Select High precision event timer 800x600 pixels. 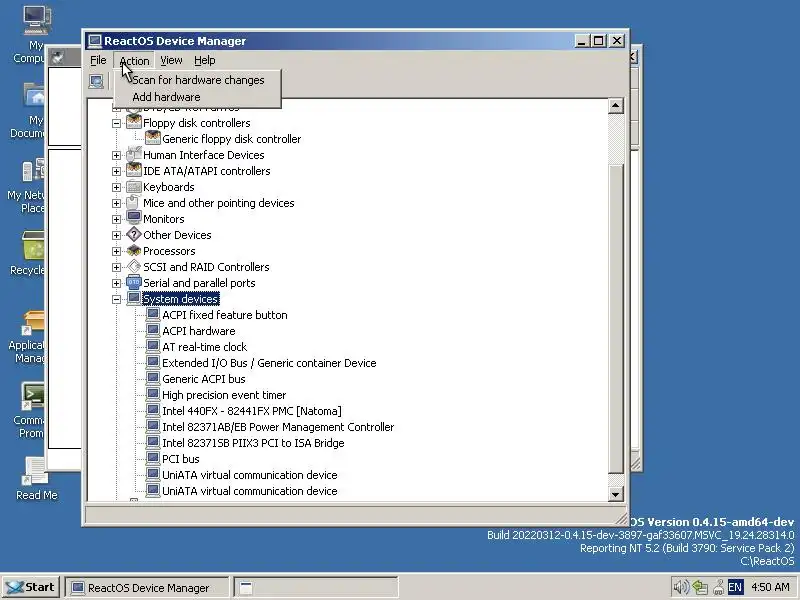(224, 395)
